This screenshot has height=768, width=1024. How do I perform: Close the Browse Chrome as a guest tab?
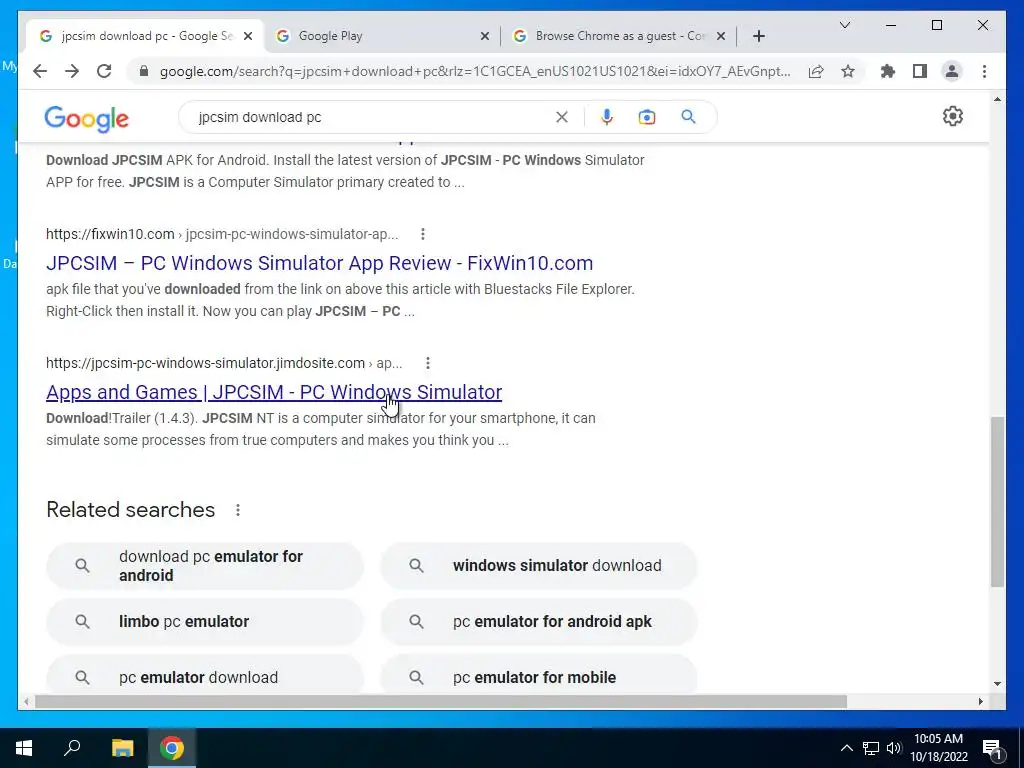[x=721, y=36]
